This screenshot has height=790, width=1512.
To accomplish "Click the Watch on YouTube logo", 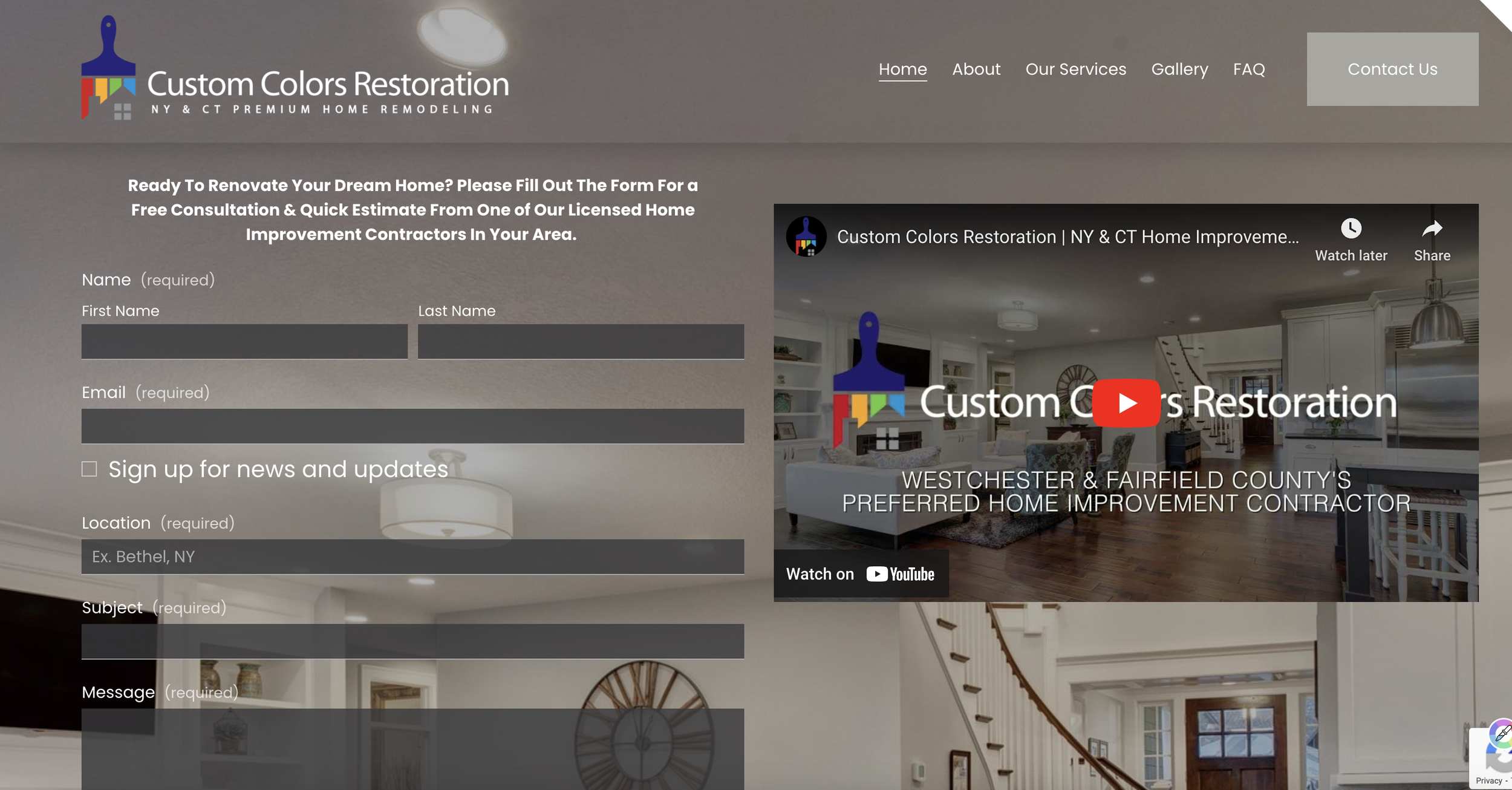I will pos(900,574).
